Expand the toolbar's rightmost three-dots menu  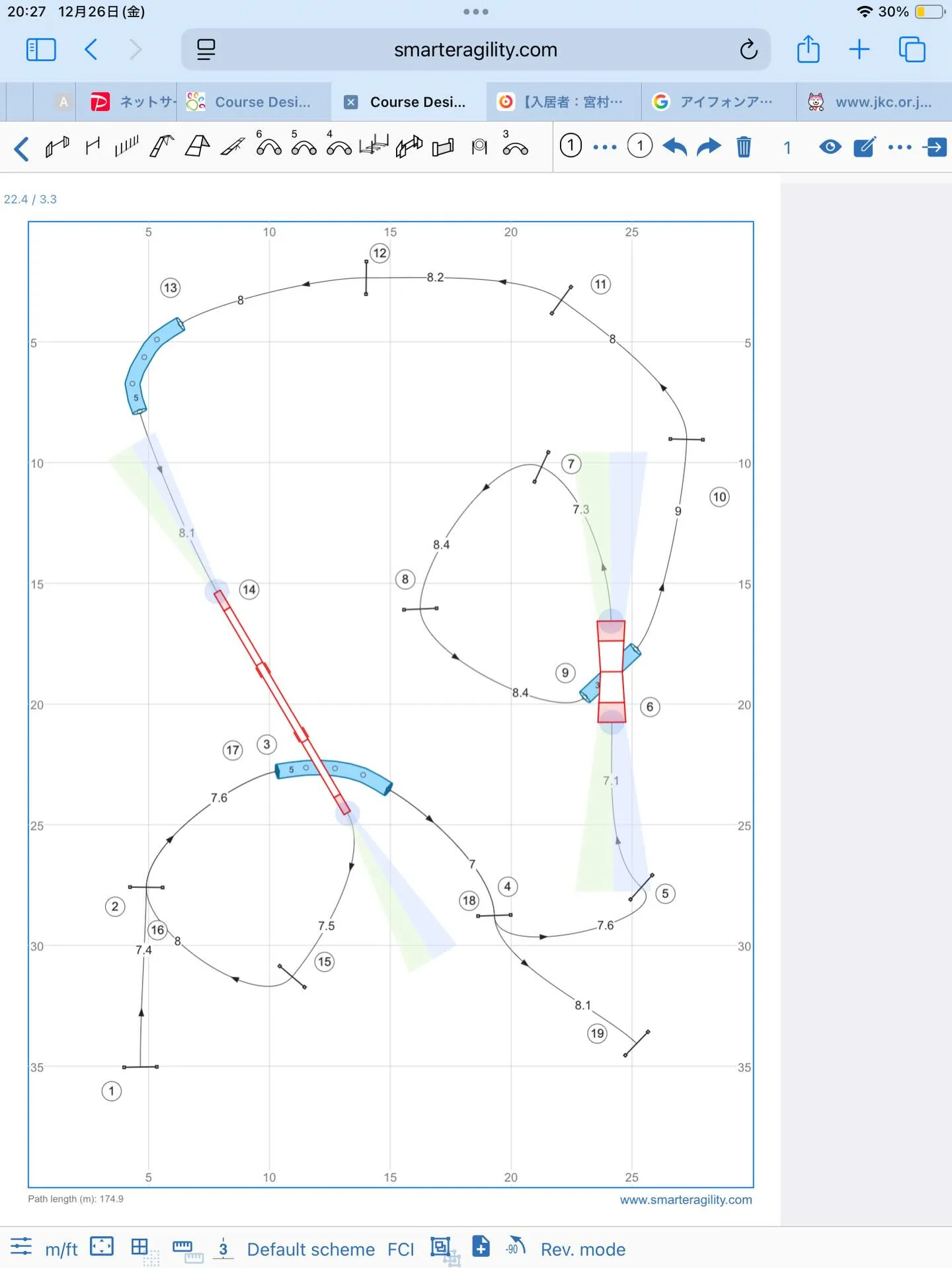click(x=900, y=146)
